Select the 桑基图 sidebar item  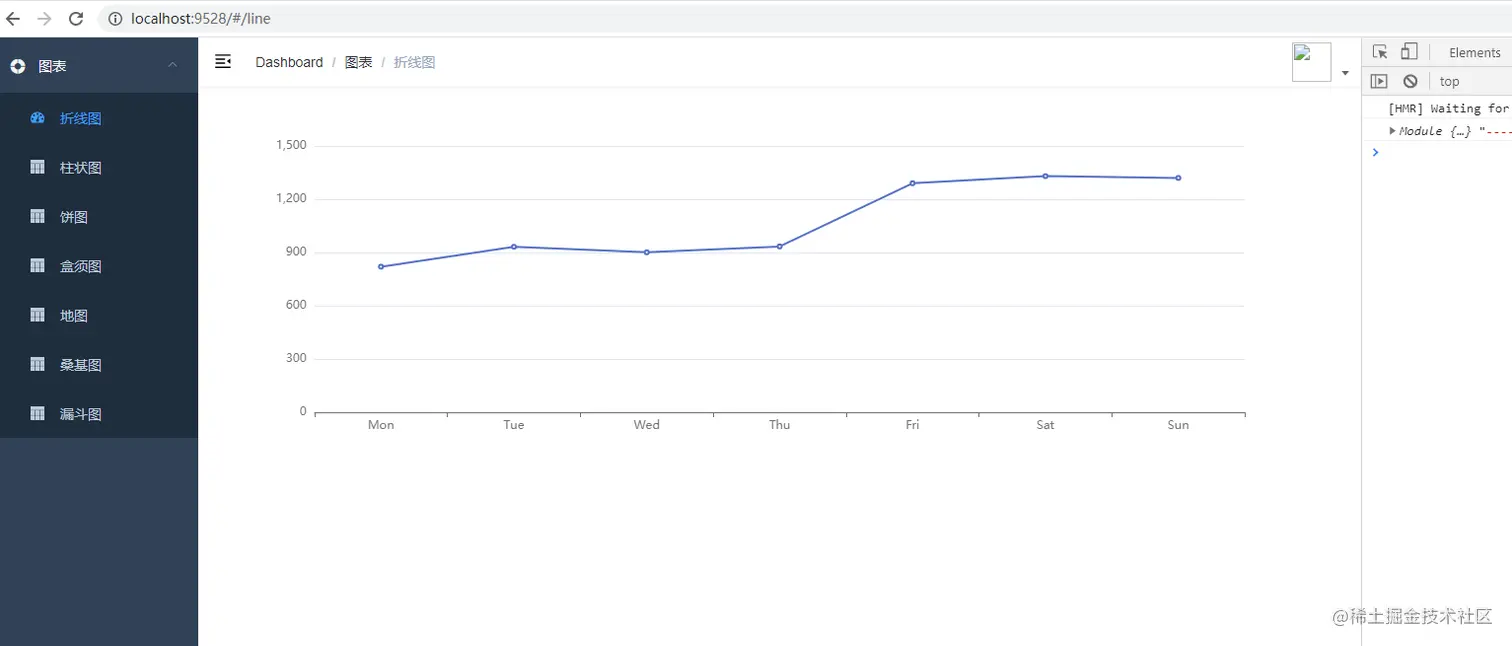point(81,365)
